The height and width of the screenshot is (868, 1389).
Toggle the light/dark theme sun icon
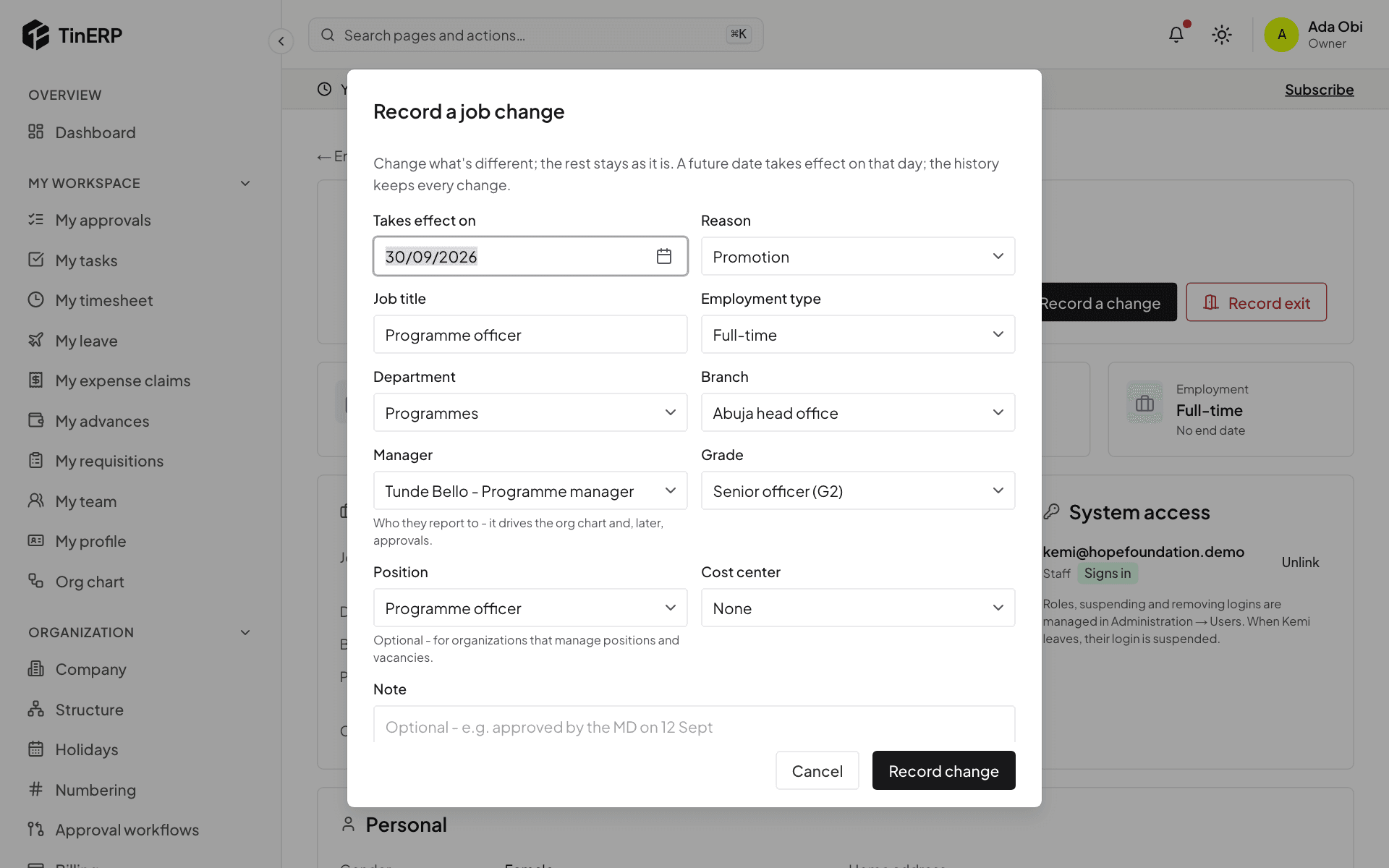point(1222,35)
